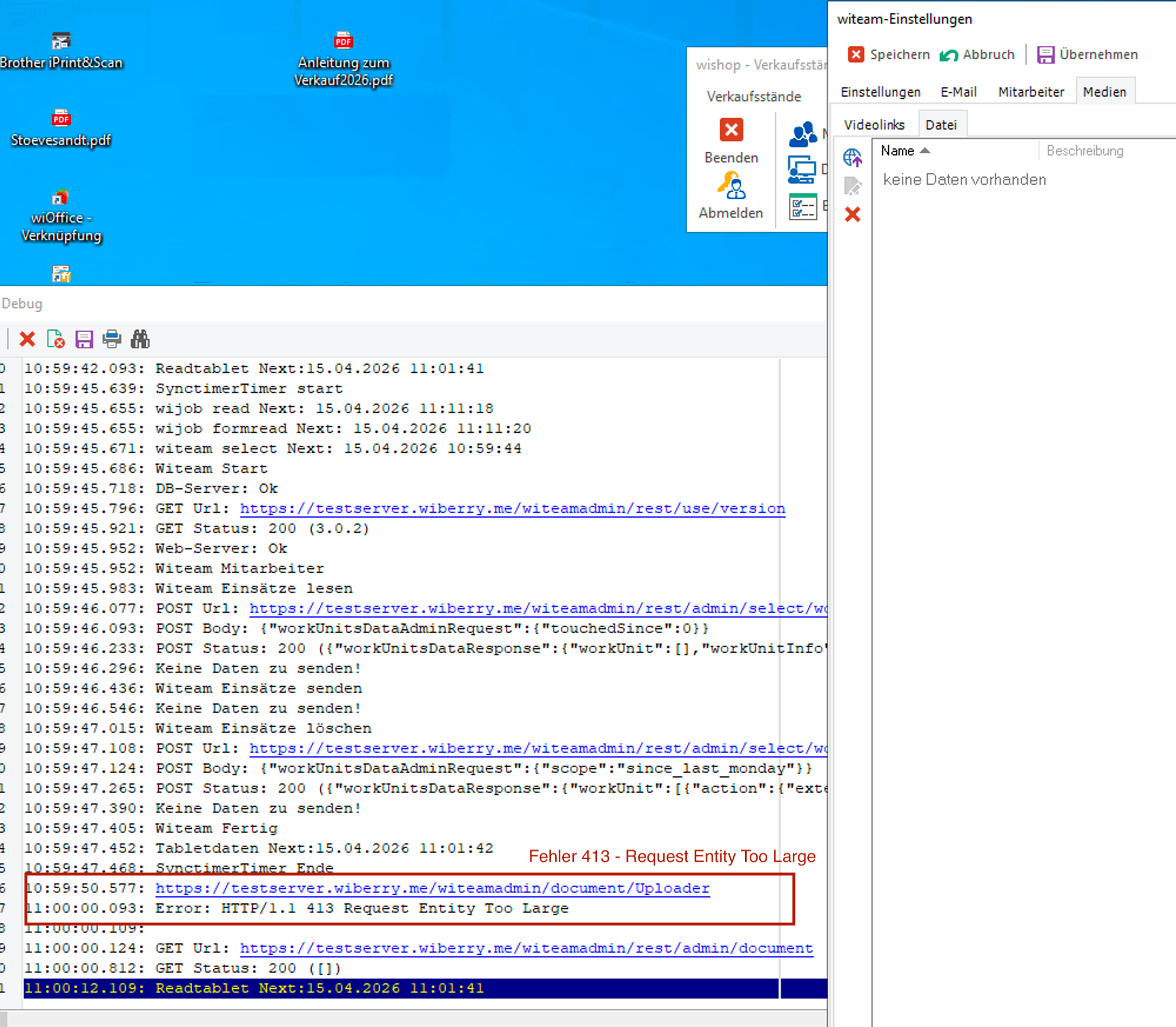Click Abmelden user key icon
The width and height of the screenshot is (1176, 1027).
point(731,186)
